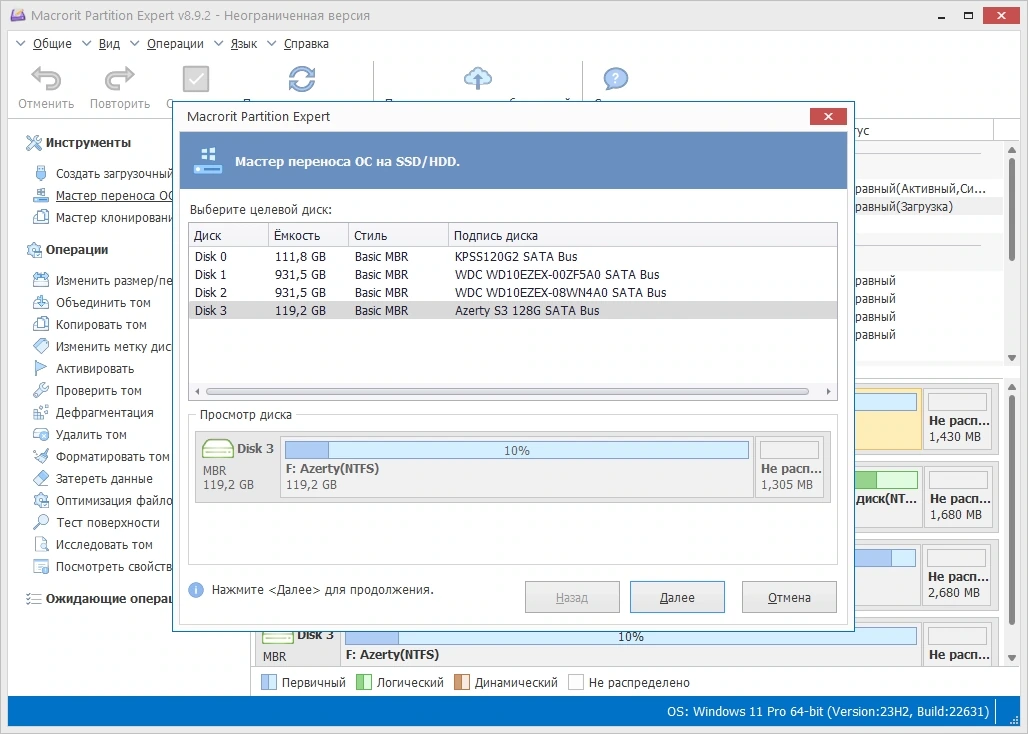
Task: Click the Диск column header
Action: click(229, 235)
